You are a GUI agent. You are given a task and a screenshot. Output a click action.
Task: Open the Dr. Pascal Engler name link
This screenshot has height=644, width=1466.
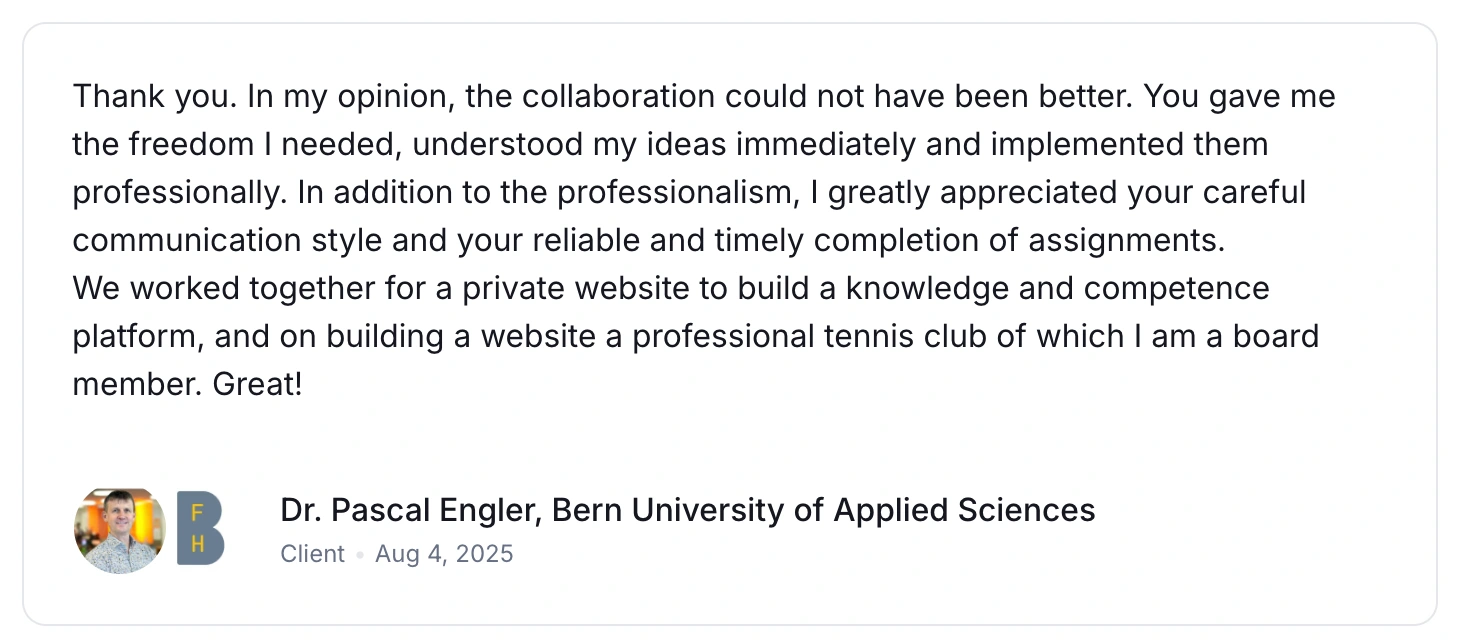[x=411, y=510]
